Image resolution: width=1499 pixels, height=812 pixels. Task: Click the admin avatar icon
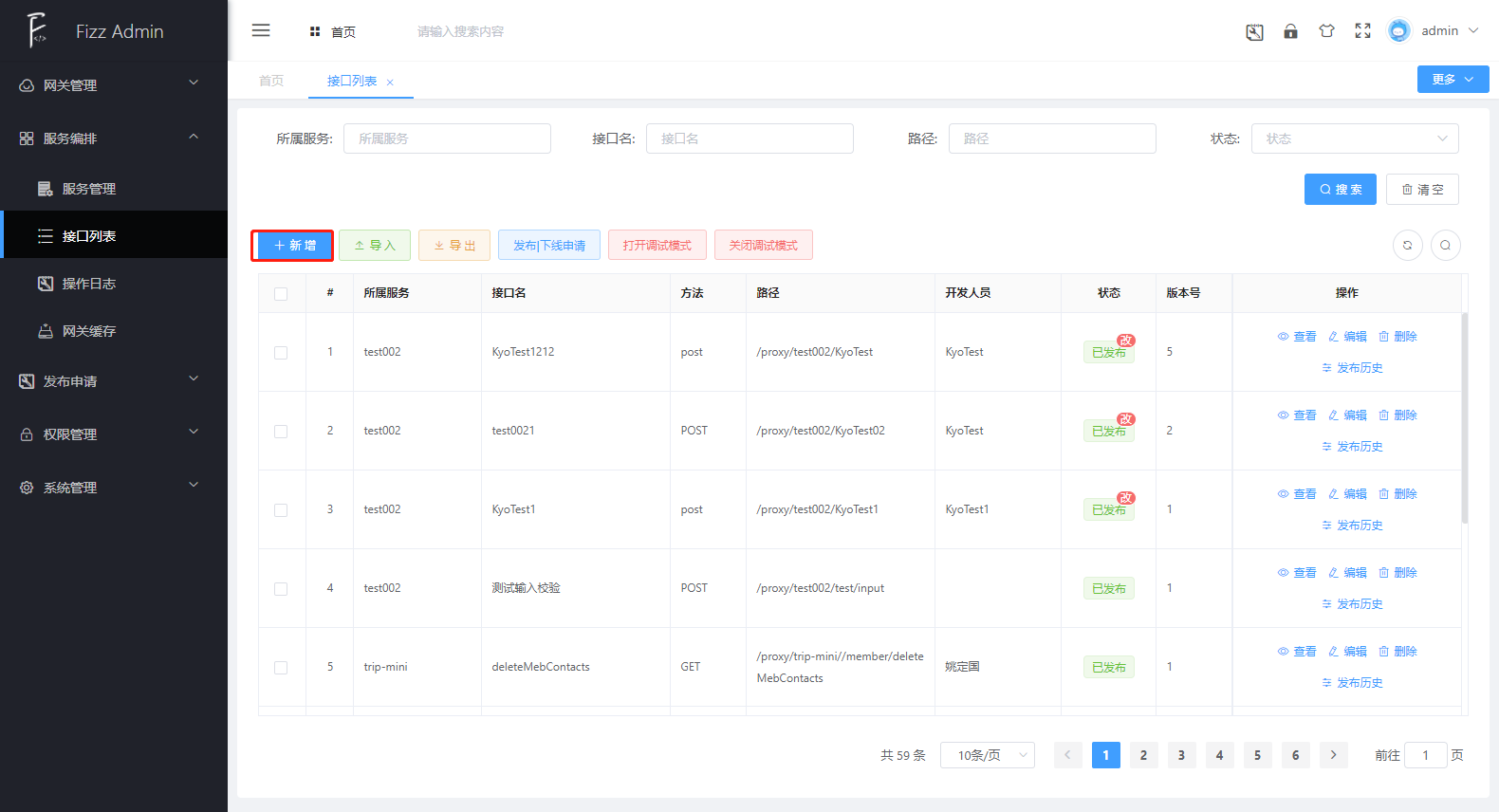pos(1398,31)
